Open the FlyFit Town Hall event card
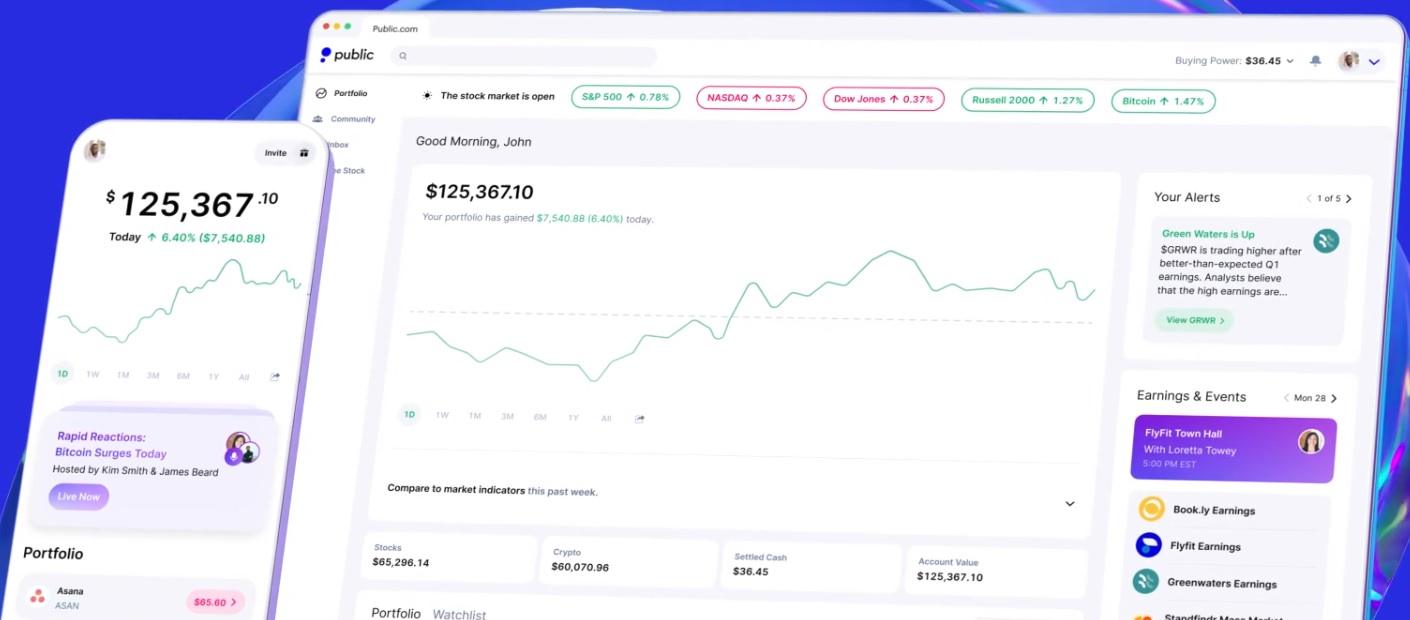Image resolution: width=1410 pixels, height=620 pixels. (x=1233, y=448)
